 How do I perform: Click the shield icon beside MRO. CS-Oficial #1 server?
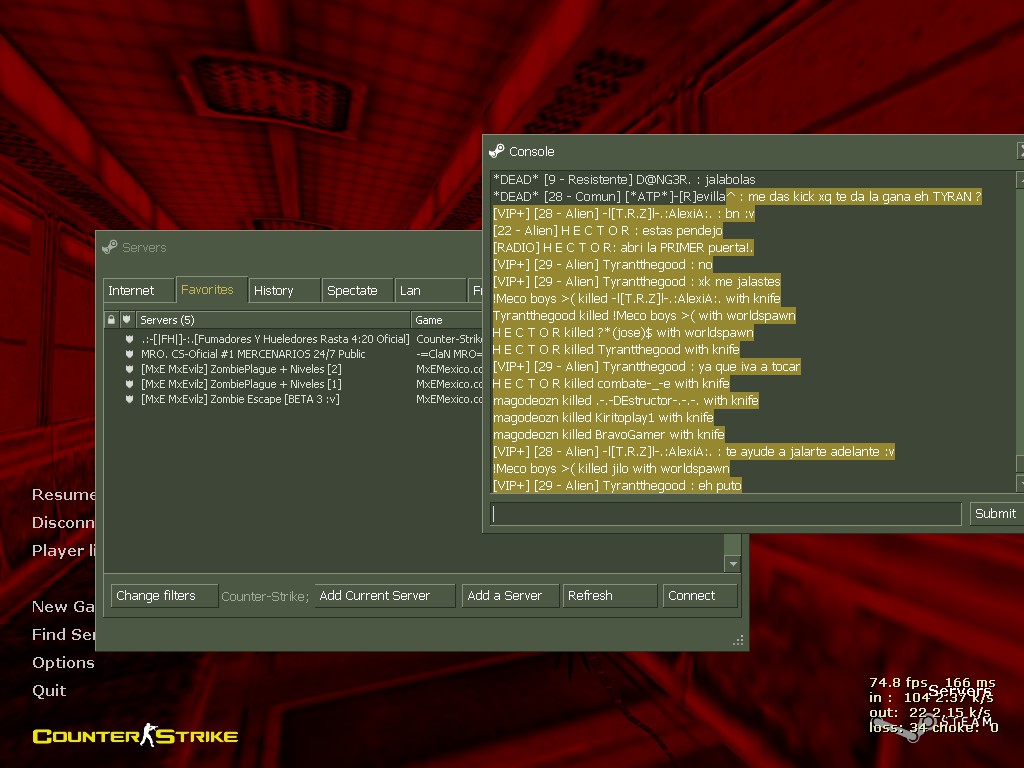click(129, 354)
